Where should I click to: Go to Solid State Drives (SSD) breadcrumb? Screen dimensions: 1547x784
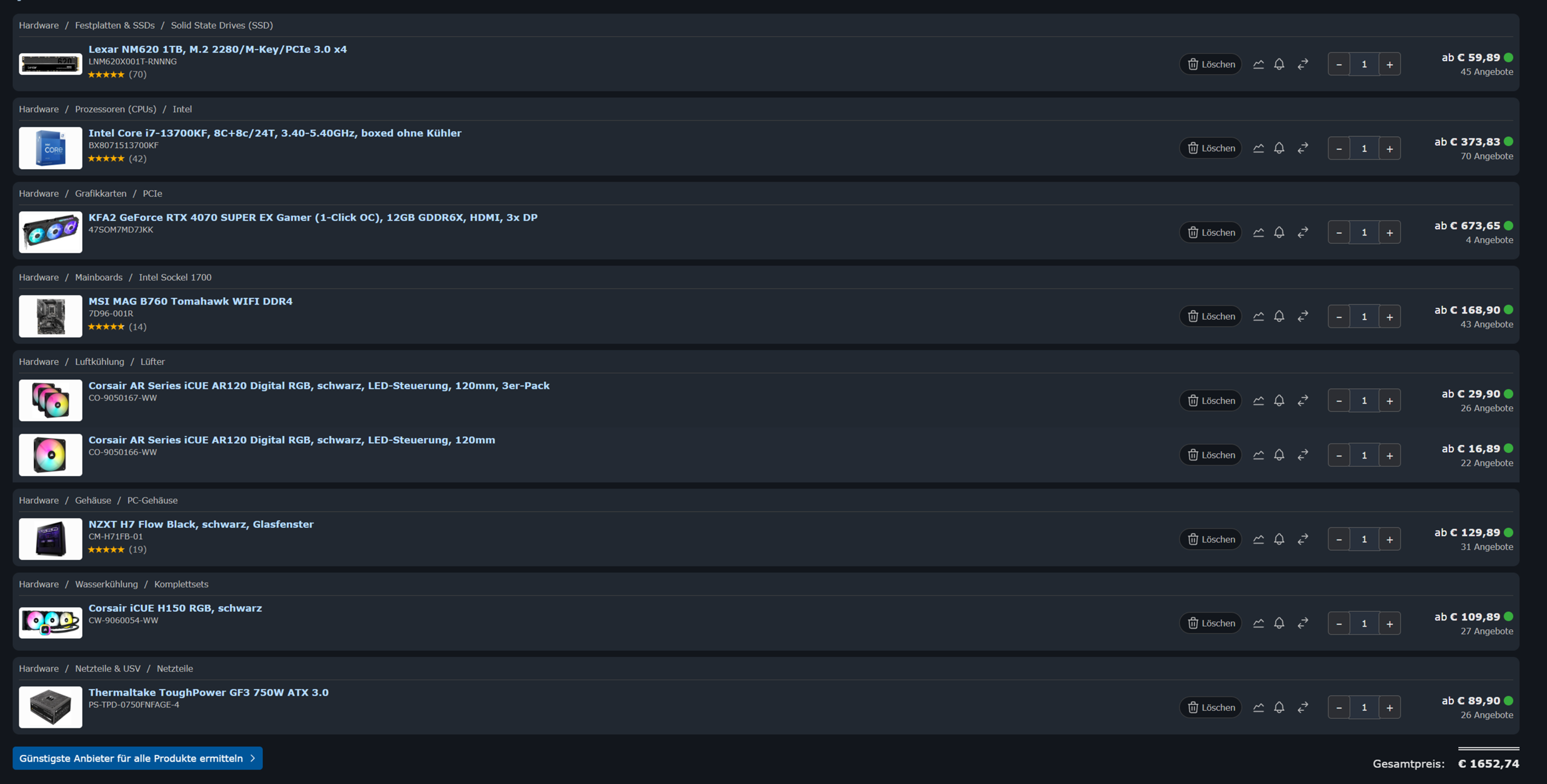coord(221,25)
